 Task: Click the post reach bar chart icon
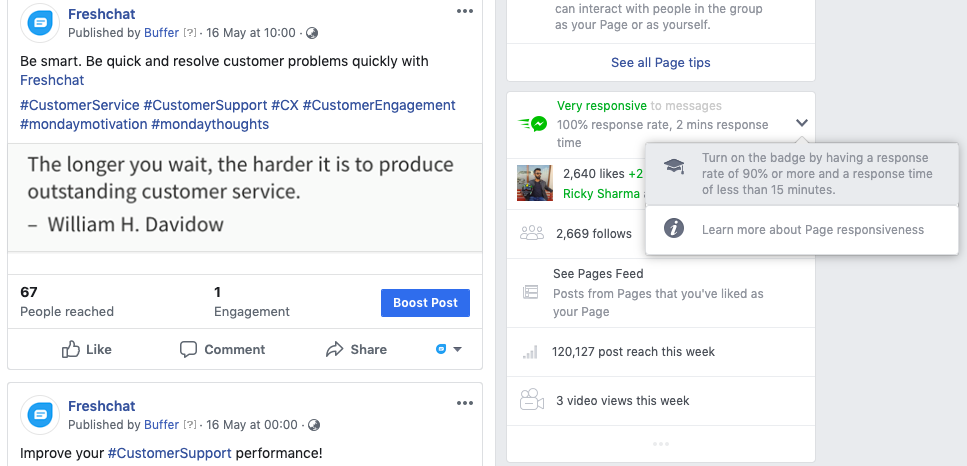tap(530, 352)
